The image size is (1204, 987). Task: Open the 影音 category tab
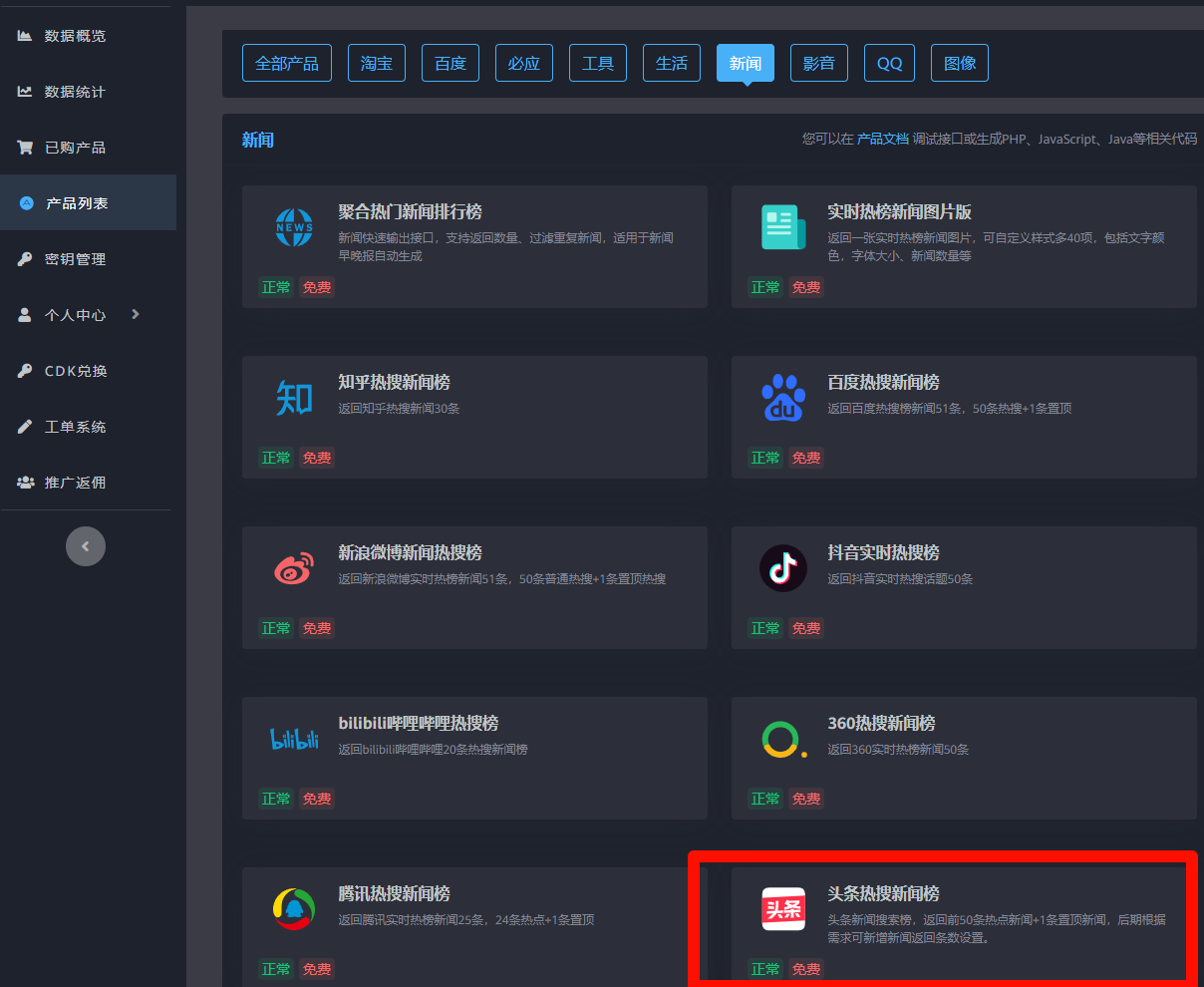coord(819,63)
